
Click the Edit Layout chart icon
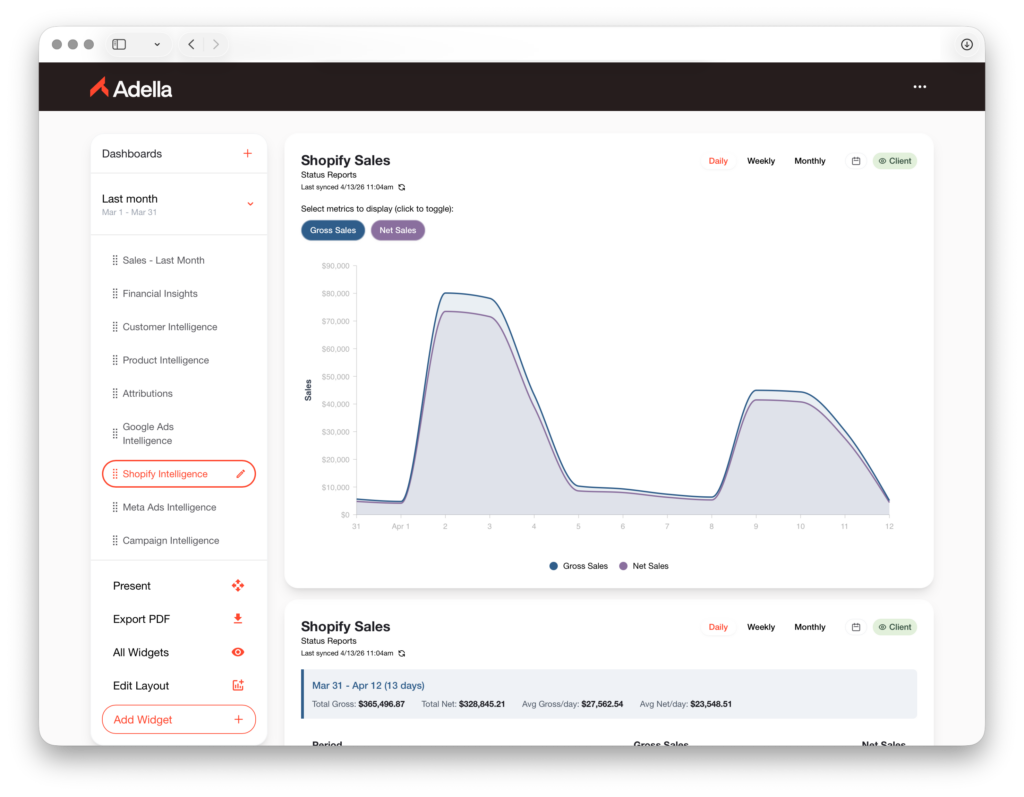pyautogui.click(x=238, y=686)
